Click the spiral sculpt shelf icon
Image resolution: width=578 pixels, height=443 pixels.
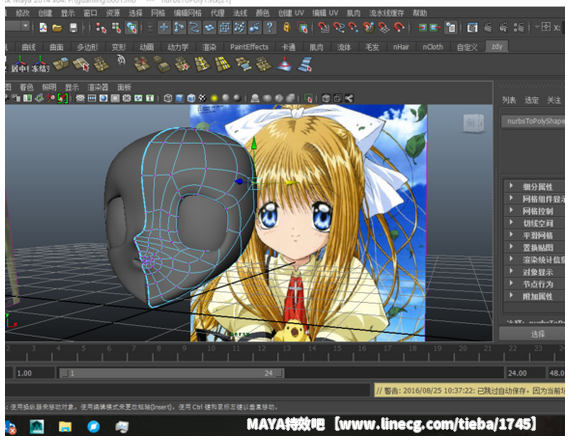121,60
